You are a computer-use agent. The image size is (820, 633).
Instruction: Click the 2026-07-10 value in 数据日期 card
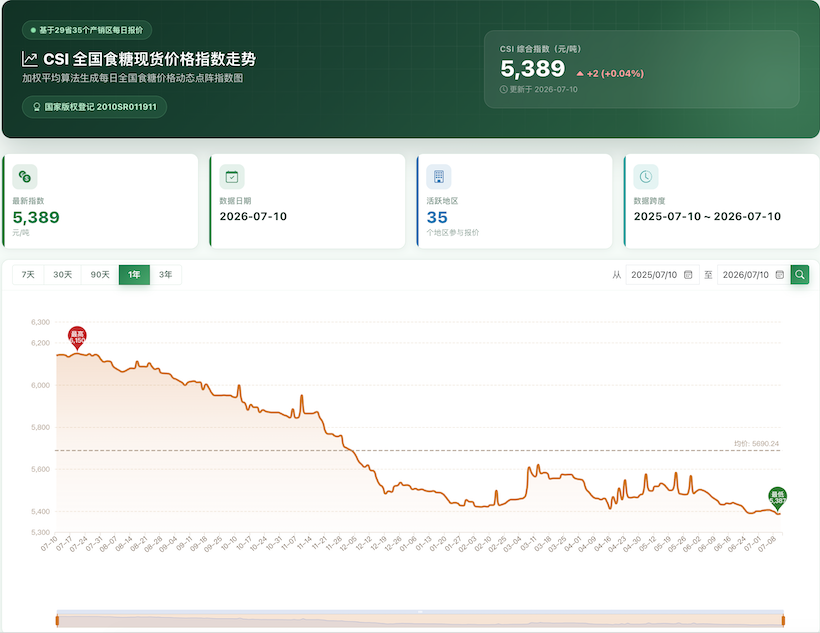pos(253,217)
